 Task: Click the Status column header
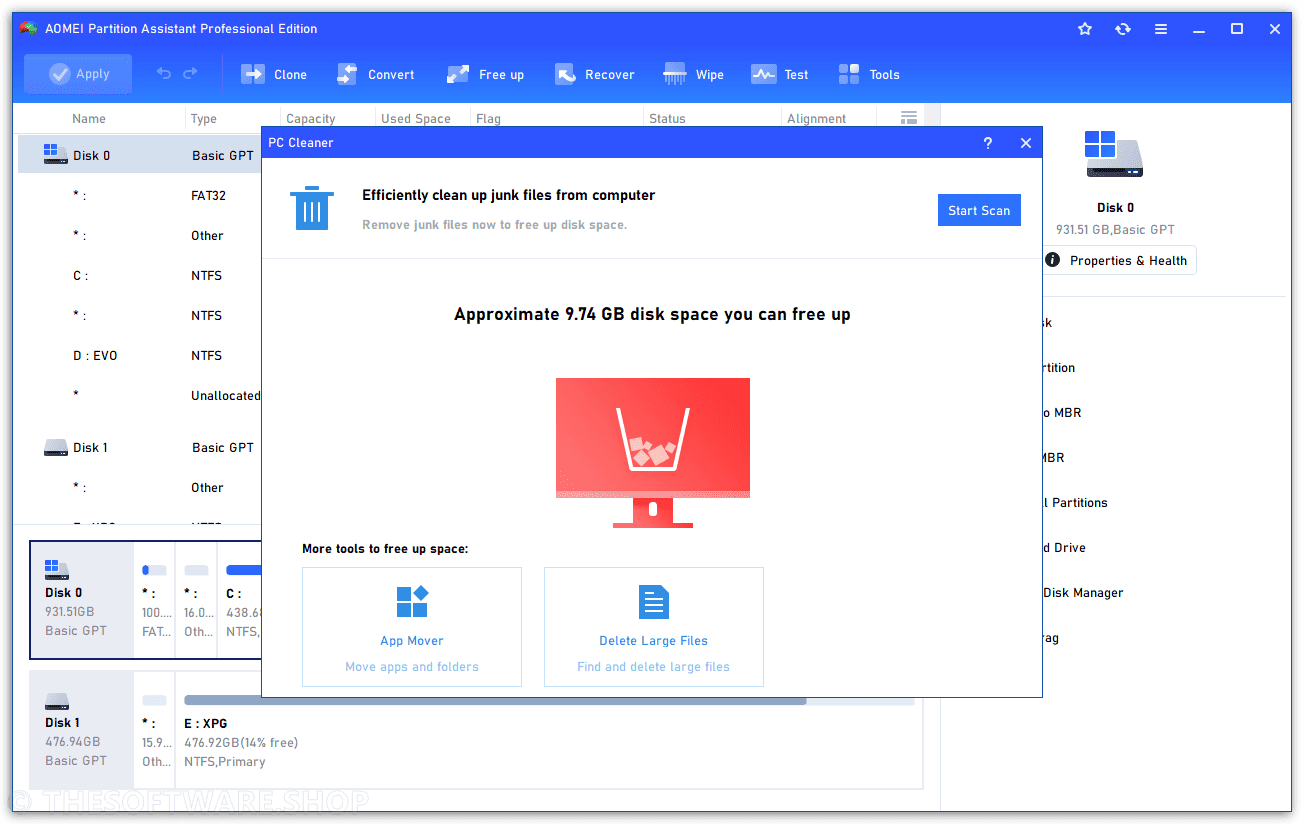(x=667, y=118)
